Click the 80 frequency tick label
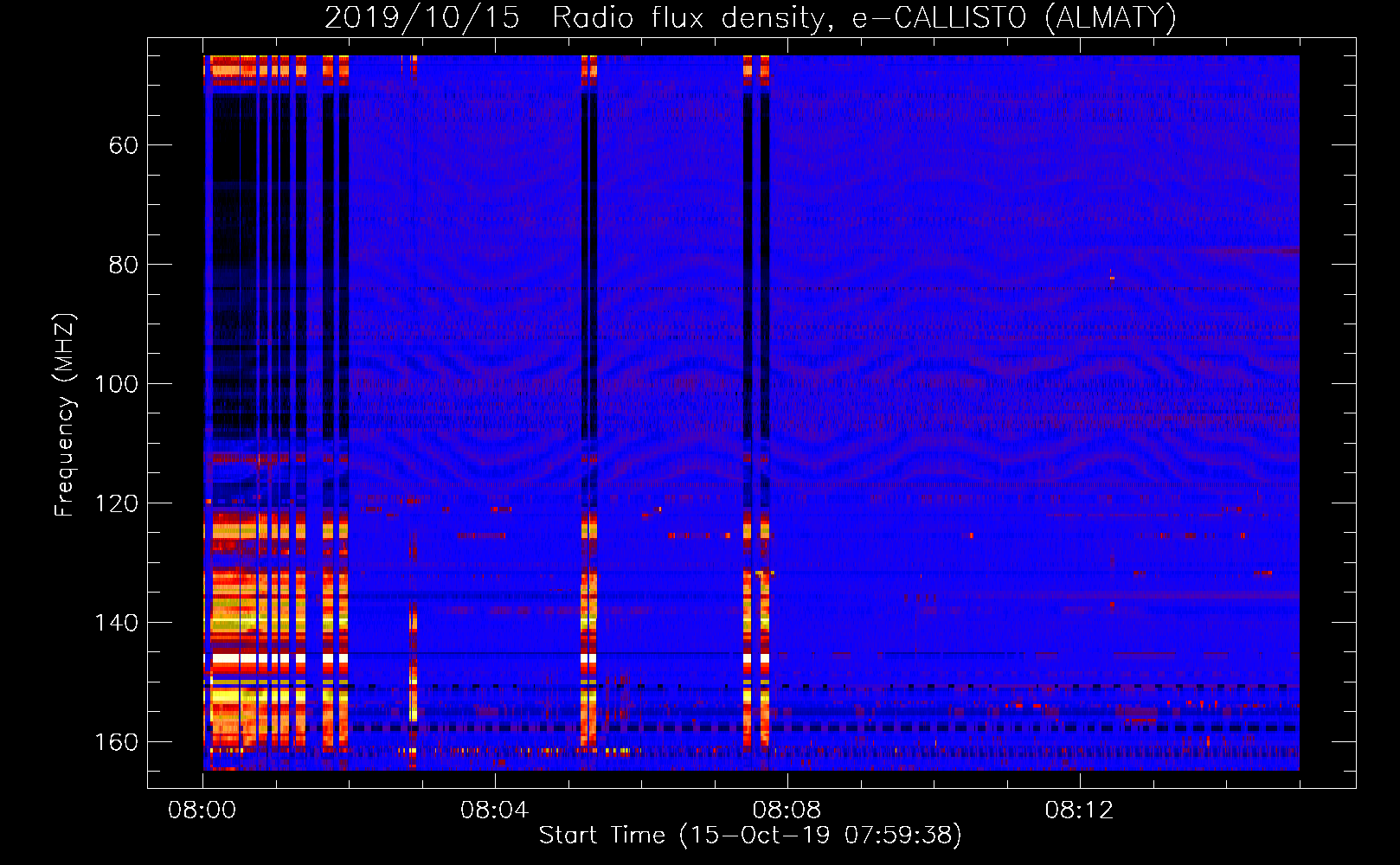Image resolution: width=1400 pixels, height=865 pixels. pyautogui.click(x=124, y=265)
